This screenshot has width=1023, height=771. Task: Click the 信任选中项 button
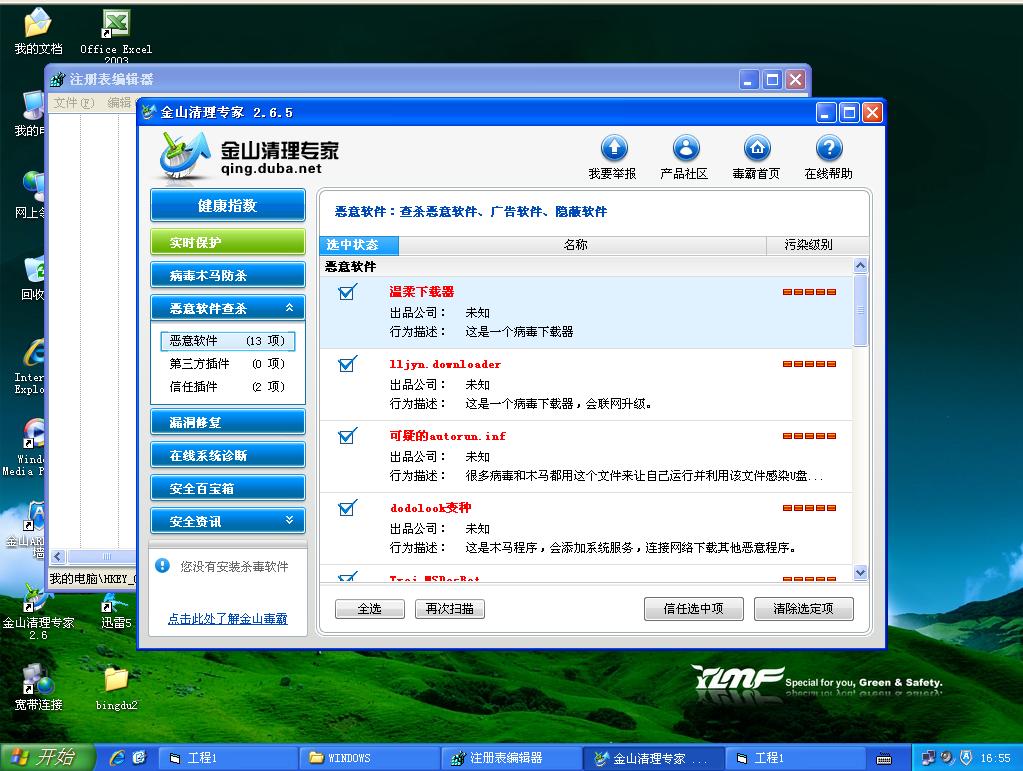[x=694, y=609]
